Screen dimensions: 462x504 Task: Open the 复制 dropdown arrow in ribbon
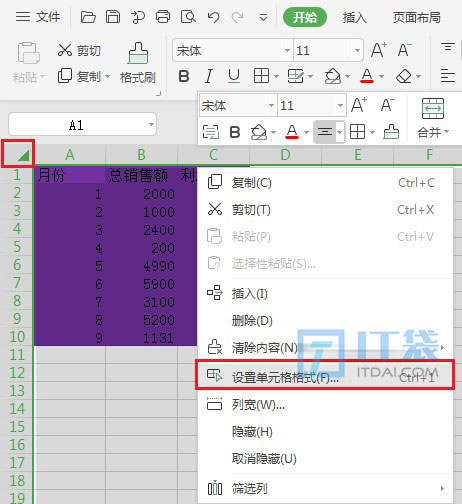(107, 76)
